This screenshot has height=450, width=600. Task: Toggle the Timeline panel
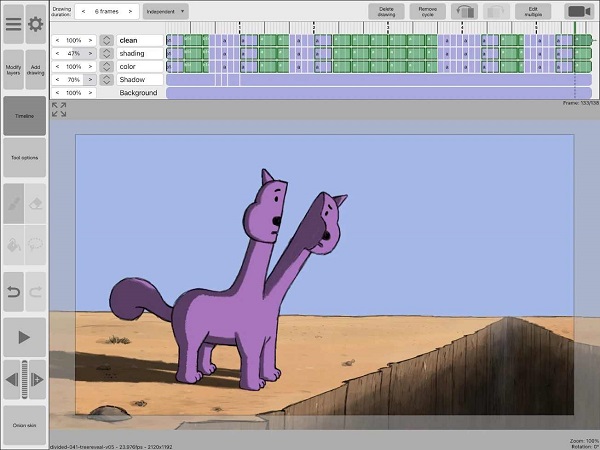pos(24,116)
